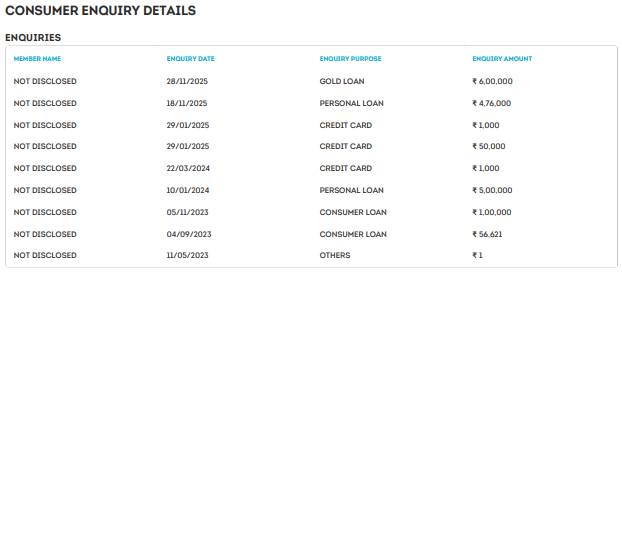
Task: Click date 29/01/2025 in the ₹ 1,000 row
Action: pos(188,125)
